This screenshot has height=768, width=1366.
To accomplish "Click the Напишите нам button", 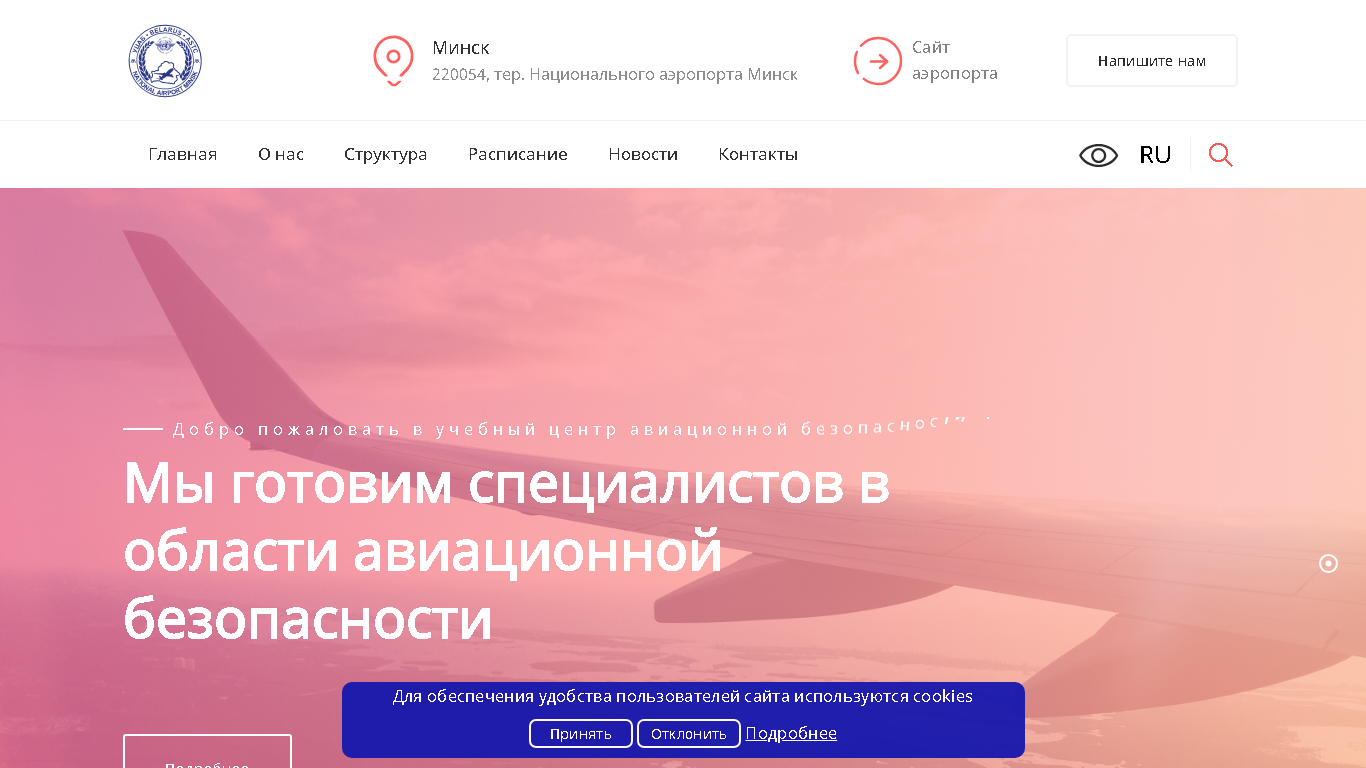I will [1152, 61].
